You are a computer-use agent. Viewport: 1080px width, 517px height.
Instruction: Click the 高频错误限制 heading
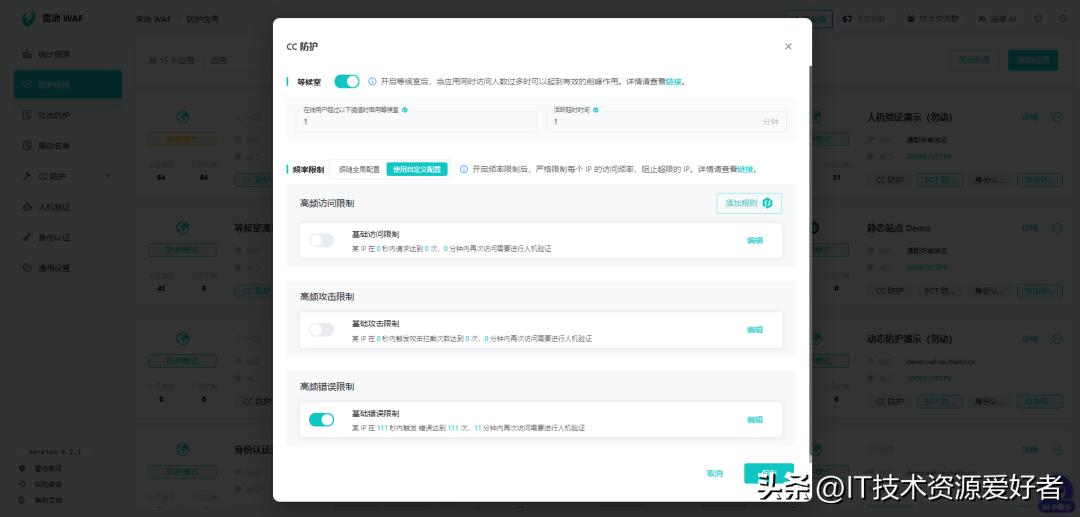tap(327, 387)
